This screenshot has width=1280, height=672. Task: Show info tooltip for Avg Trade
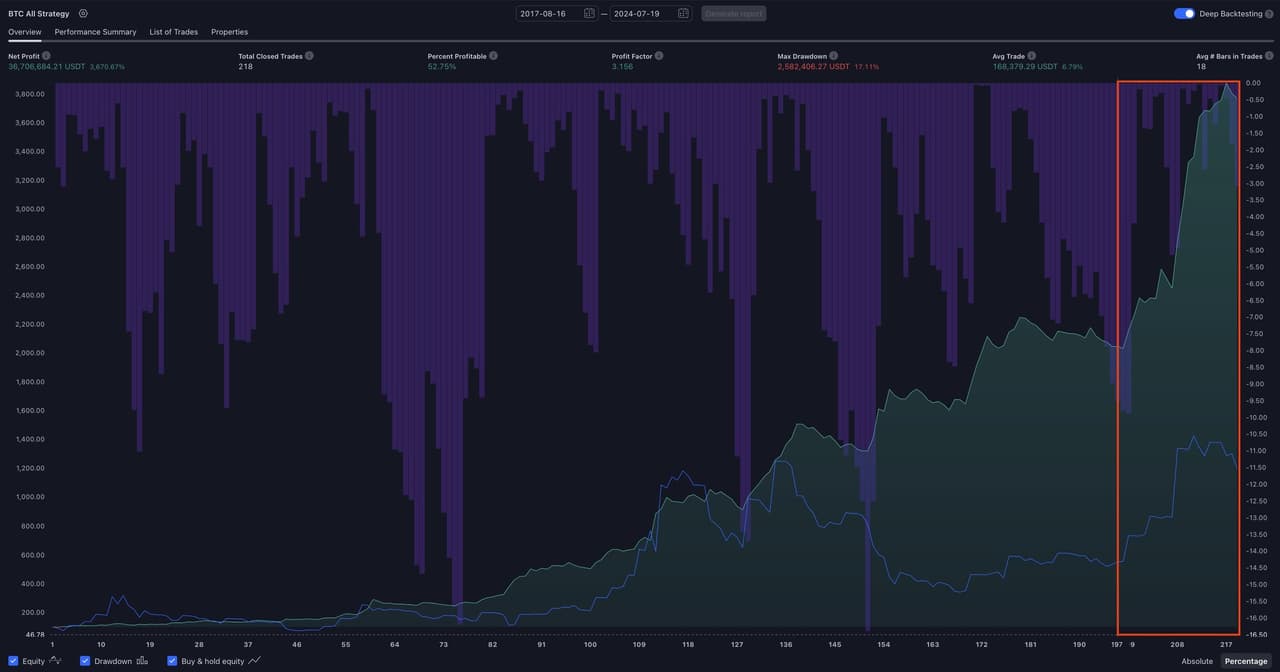[x=1031, y=56]
